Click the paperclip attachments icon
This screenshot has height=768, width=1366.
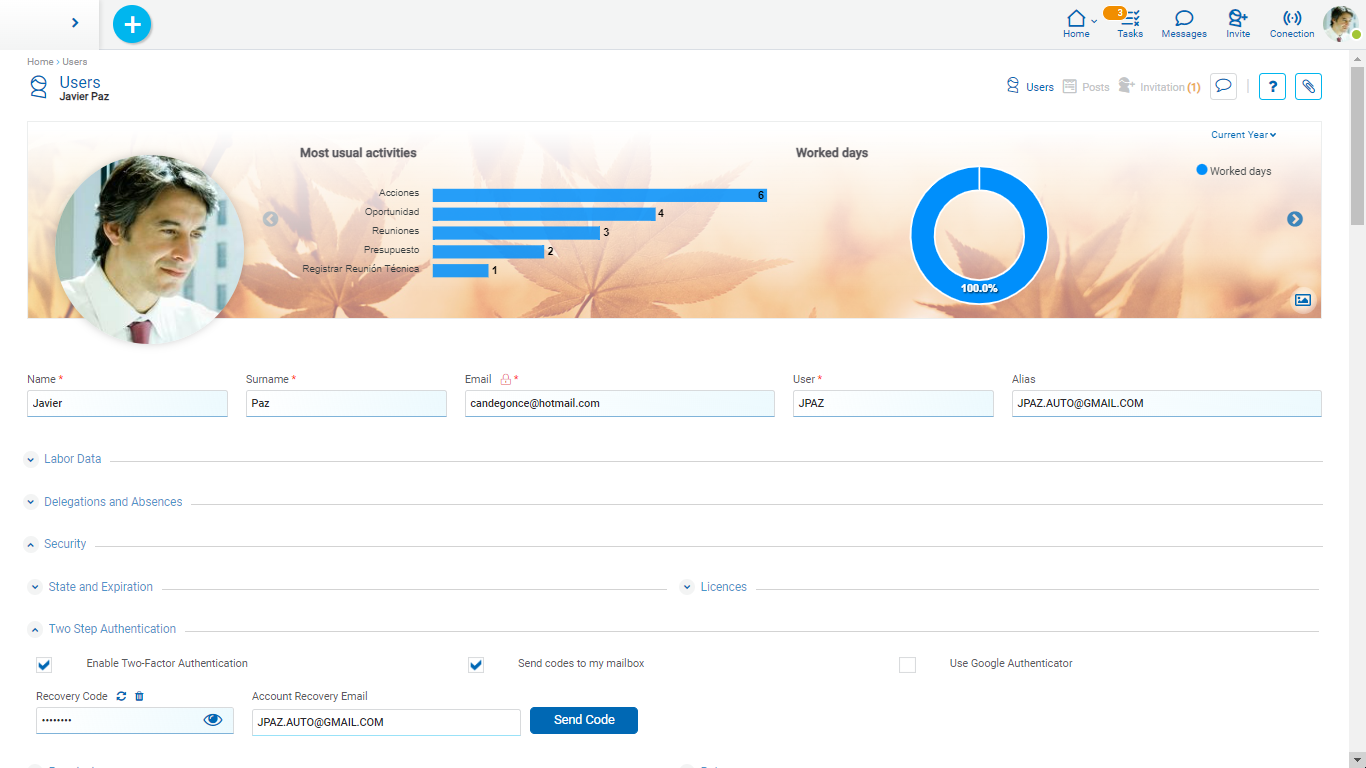(x=1308, y=87)
